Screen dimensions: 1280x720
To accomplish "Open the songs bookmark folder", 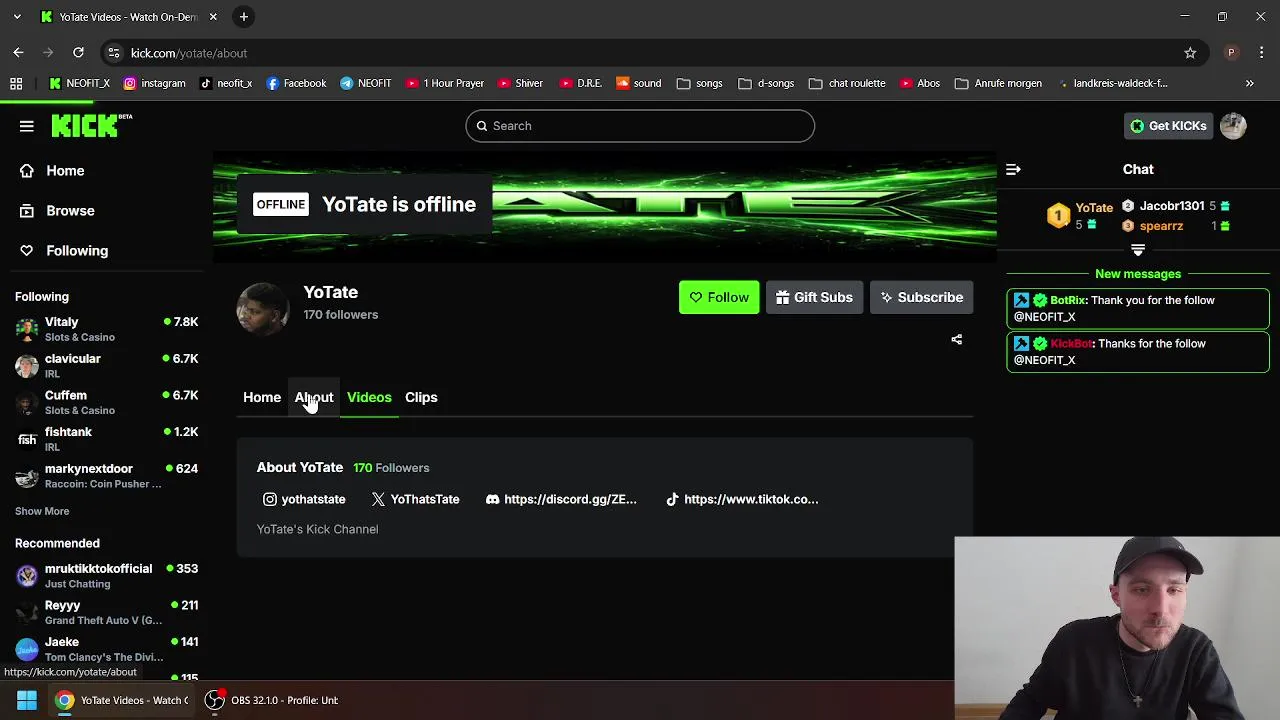I will (699, 83).
